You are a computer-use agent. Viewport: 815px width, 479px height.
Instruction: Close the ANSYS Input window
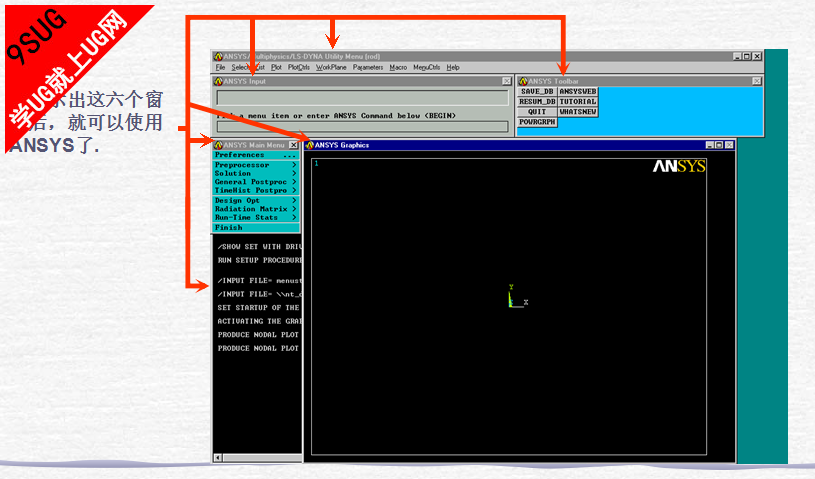click(x=506, y=81)
